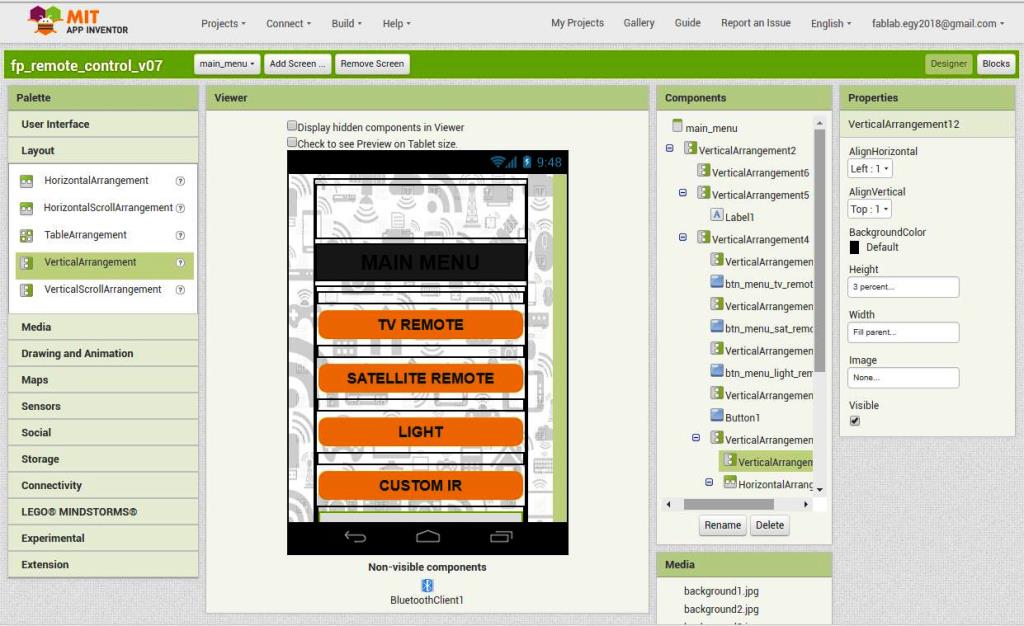The image size is (1024, 626).
Task: Click the Button1 component icon
Action: [716, 415]
